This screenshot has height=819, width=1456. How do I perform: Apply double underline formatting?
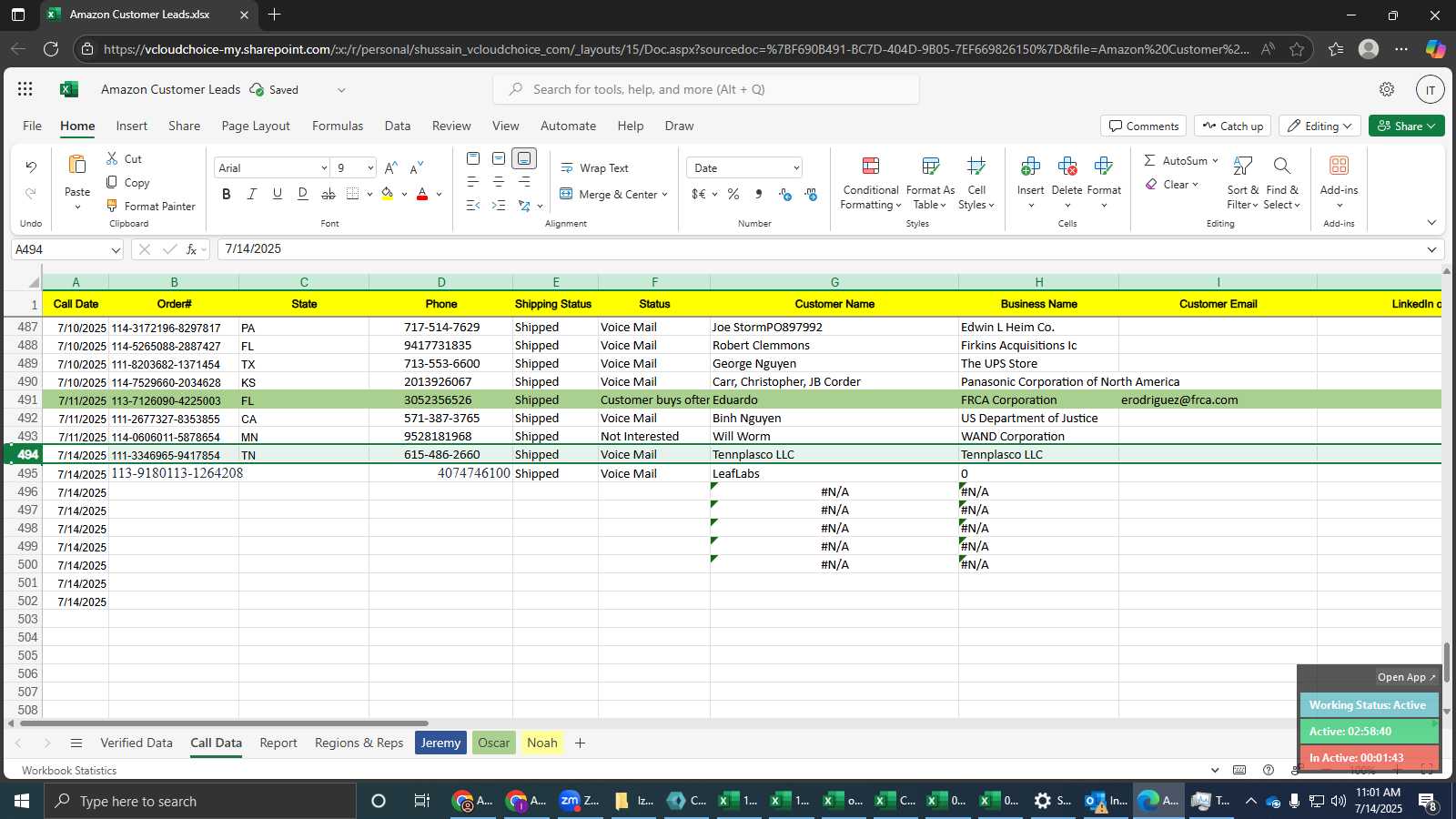click(x=303, y=194)
